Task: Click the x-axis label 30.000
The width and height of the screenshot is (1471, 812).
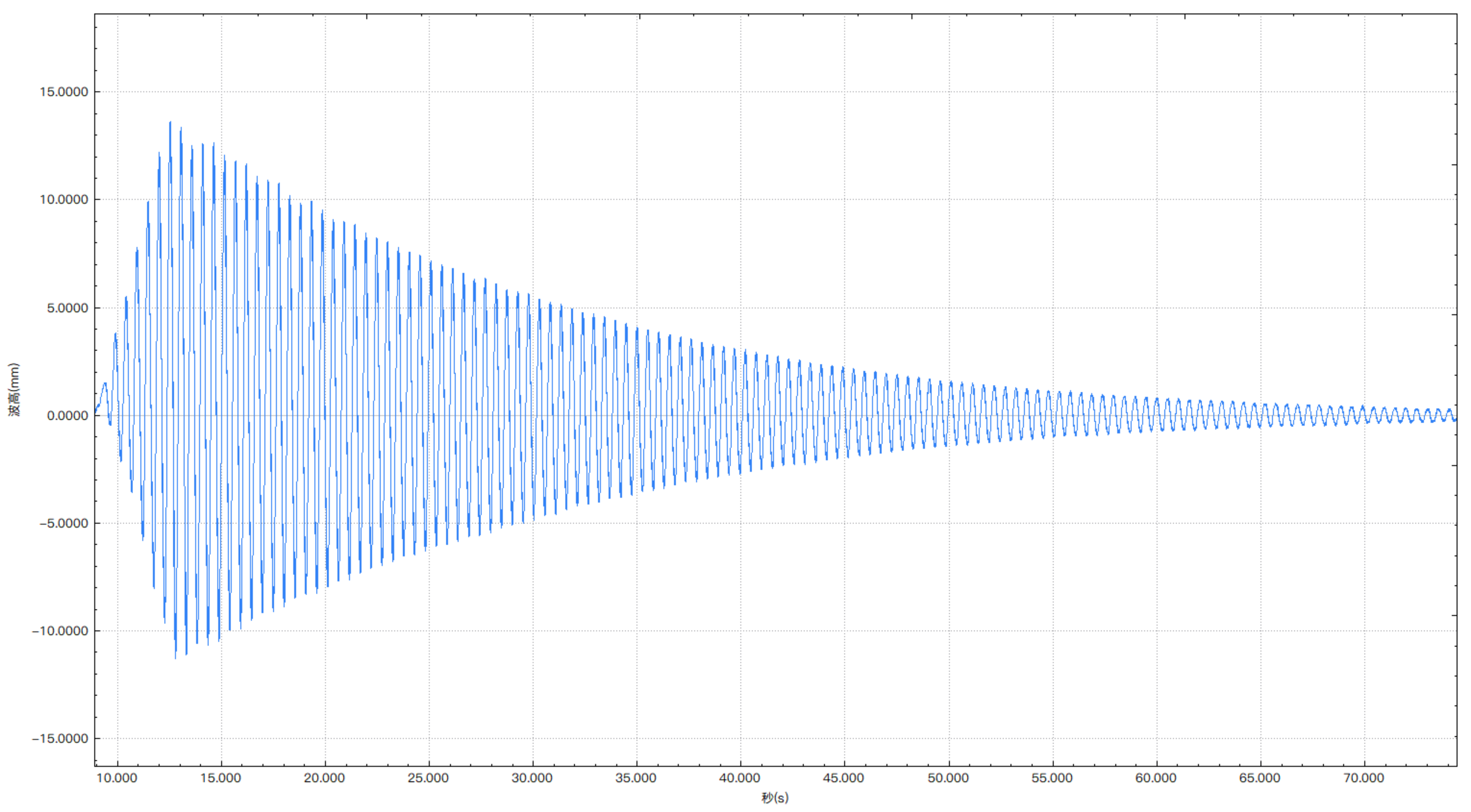Action: [532, 778]
